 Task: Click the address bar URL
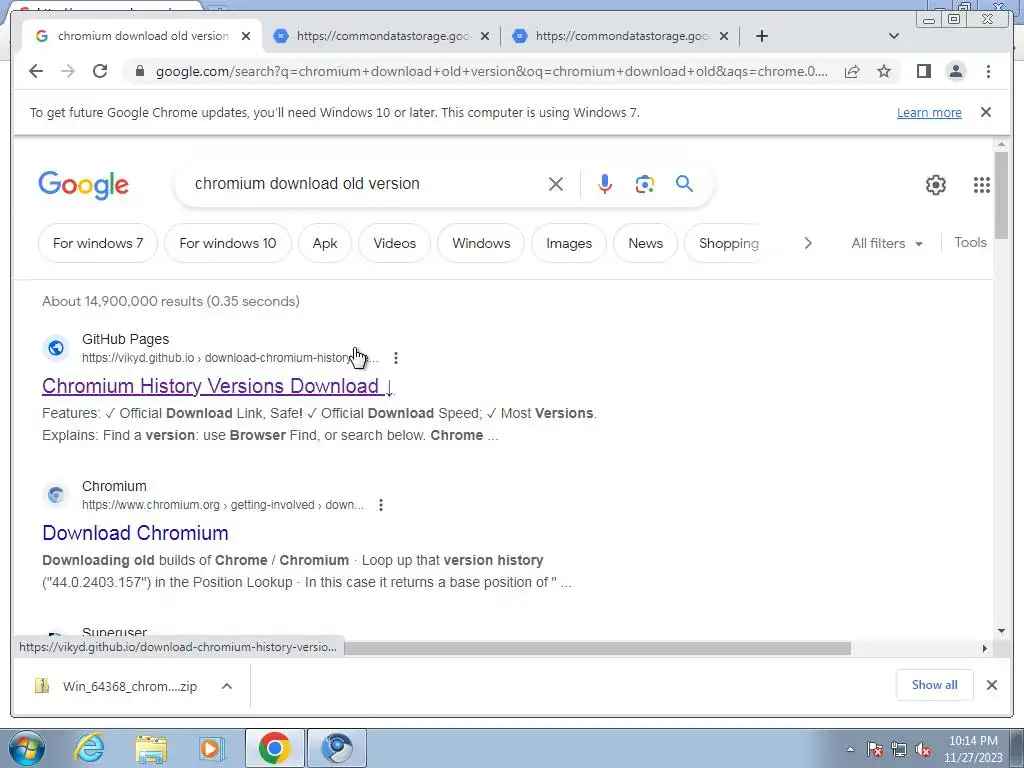[x=491, y=71]
